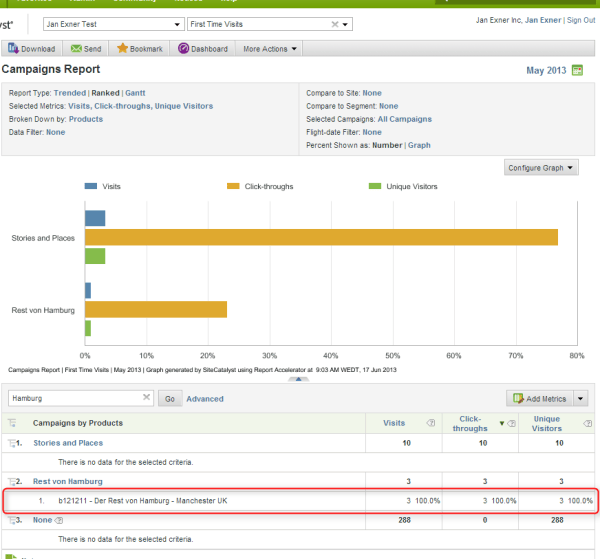Click Flight-date Filter None link
This screenshot has height=559, width=600.
[372, 132]
